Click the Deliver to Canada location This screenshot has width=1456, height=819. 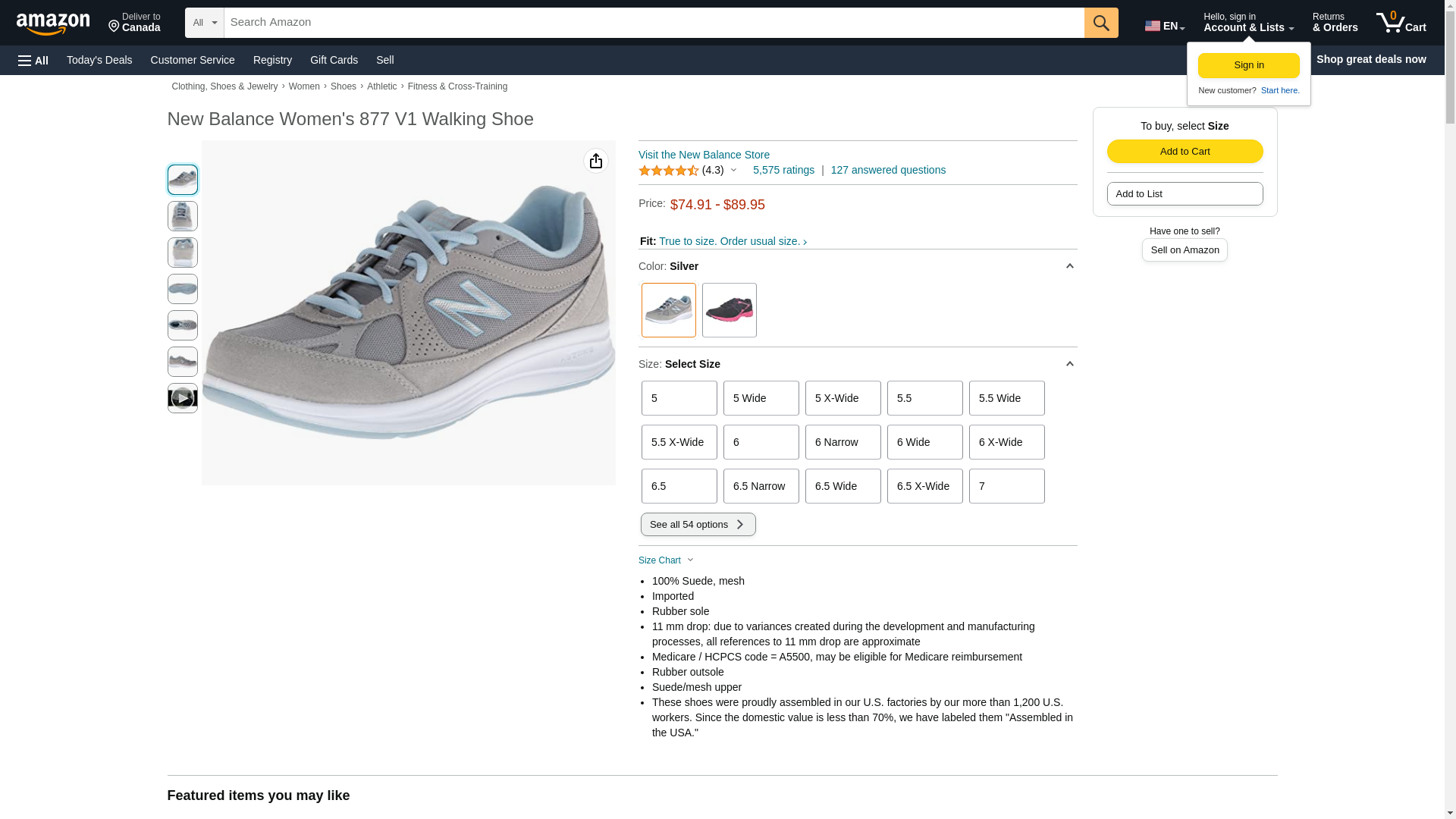[134, 23]
